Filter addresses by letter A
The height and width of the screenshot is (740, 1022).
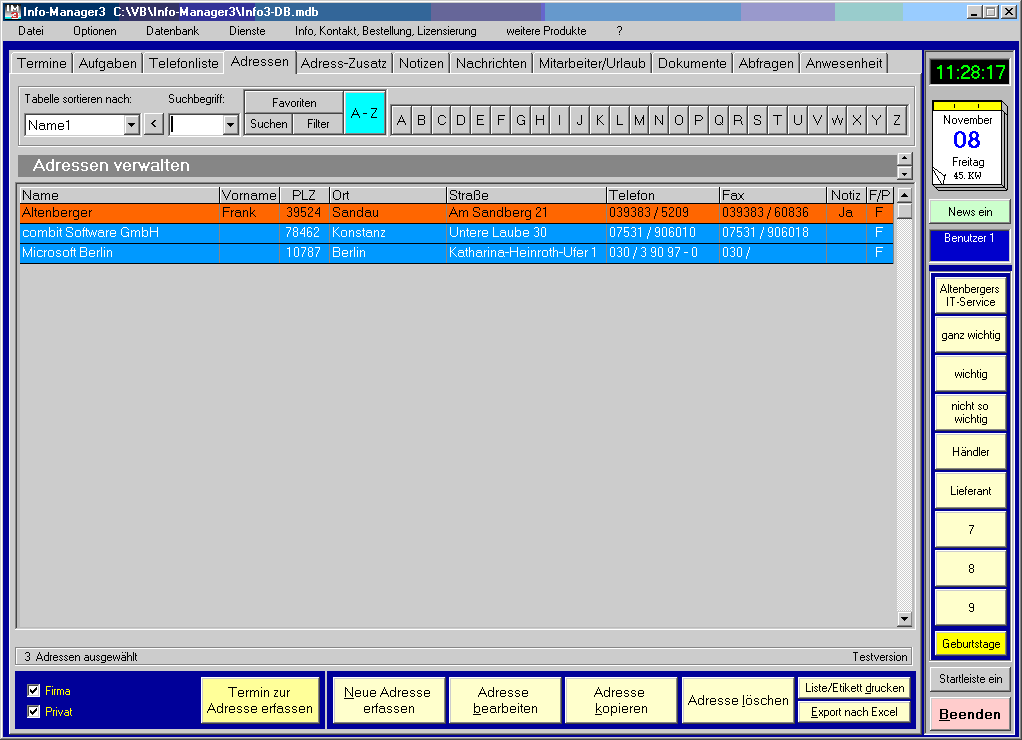coord(401,121)
